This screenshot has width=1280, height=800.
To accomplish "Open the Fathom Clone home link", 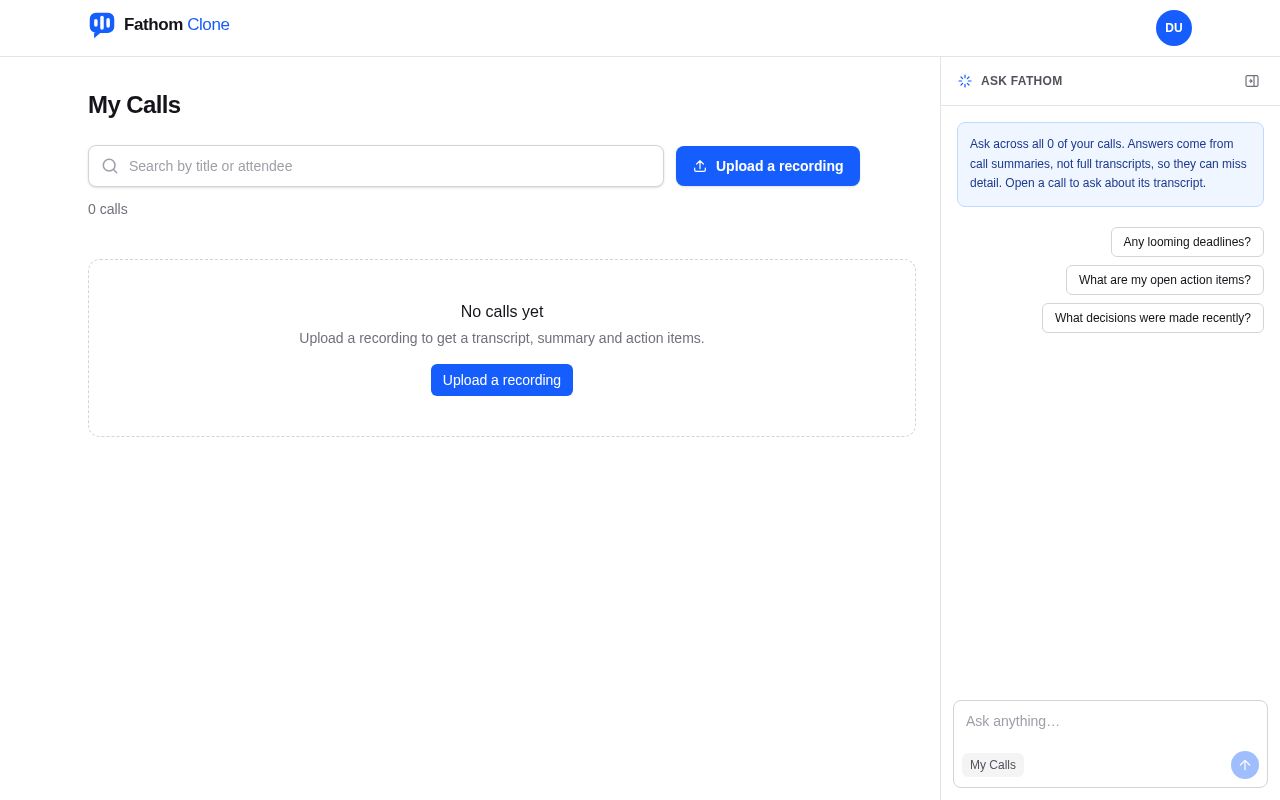I will click(159, 25).
